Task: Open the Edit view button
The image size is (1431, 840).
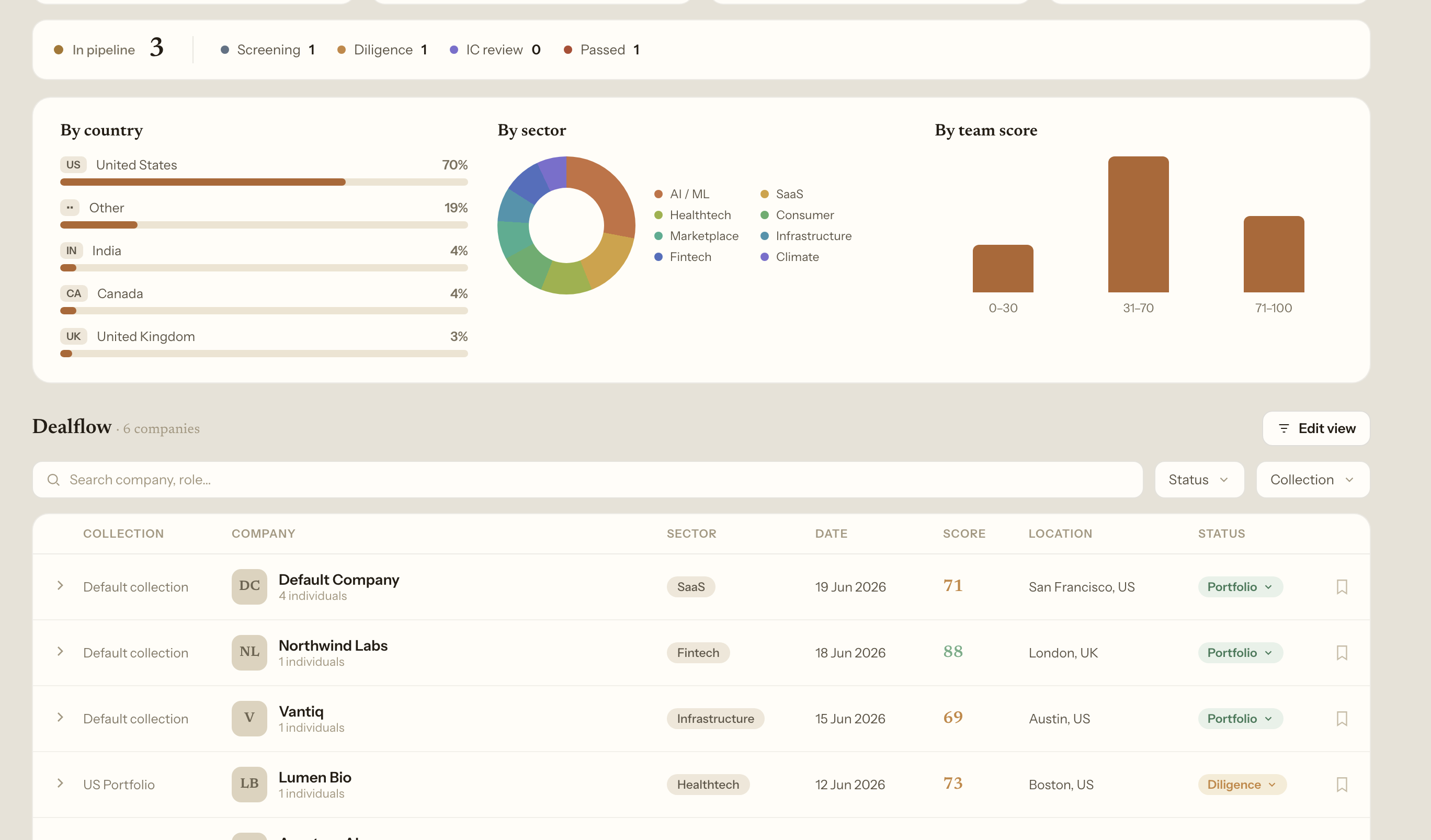Action: tap(1316, 428)
